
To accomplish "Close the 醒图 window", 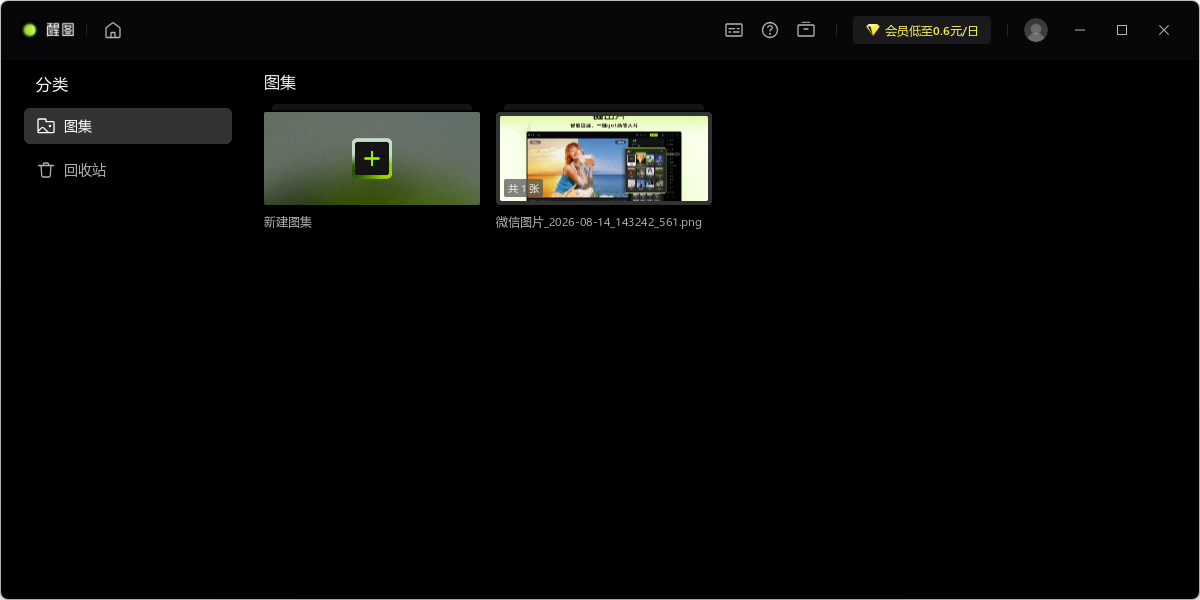I will [x=1164, y=30].
